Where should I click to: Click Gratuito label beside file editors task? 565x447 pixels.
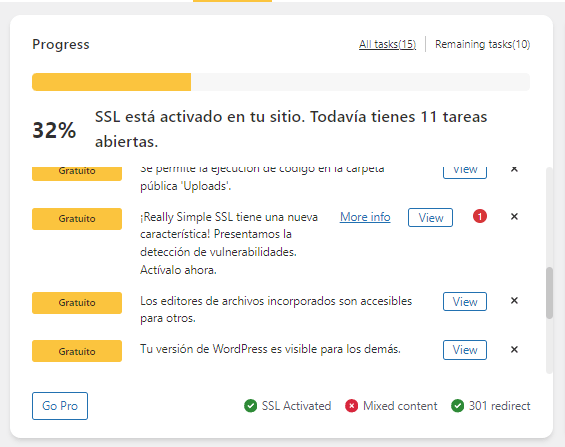coord(77,303)
